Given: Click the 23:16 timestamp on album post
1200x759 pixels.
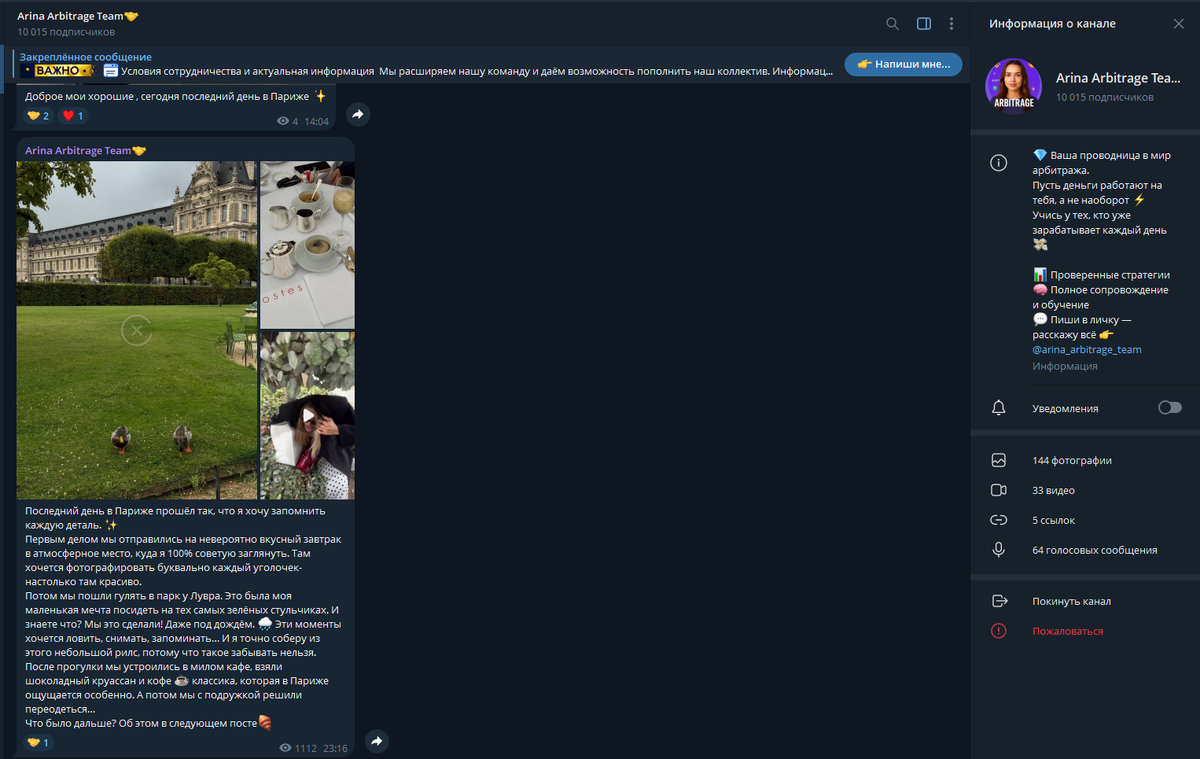Looking at the screenshot, I should coord(335,748).
